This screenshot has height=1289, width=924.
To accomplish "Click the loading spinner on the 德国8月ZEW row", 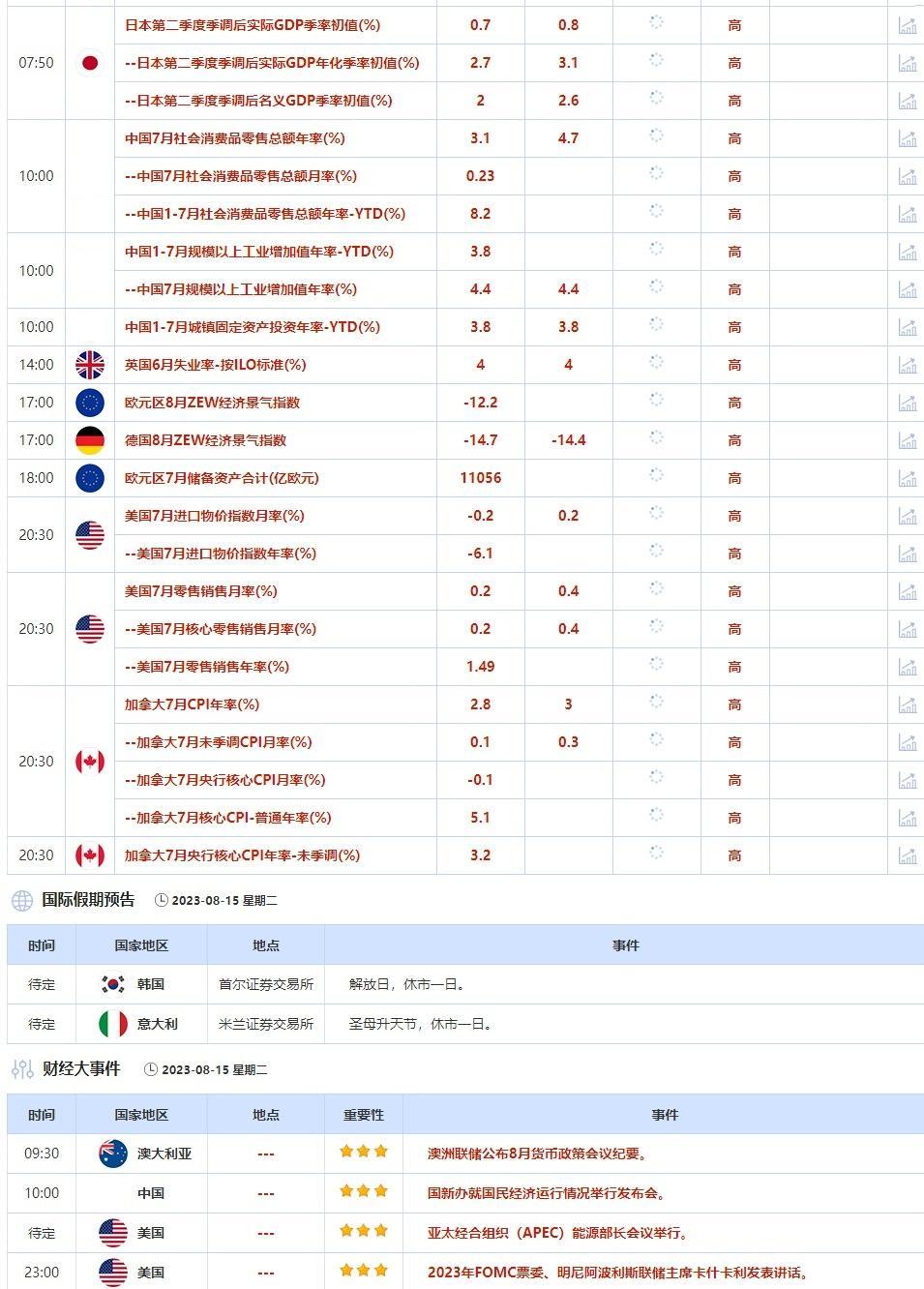I will pyautogui.click(x=658, y=440).
